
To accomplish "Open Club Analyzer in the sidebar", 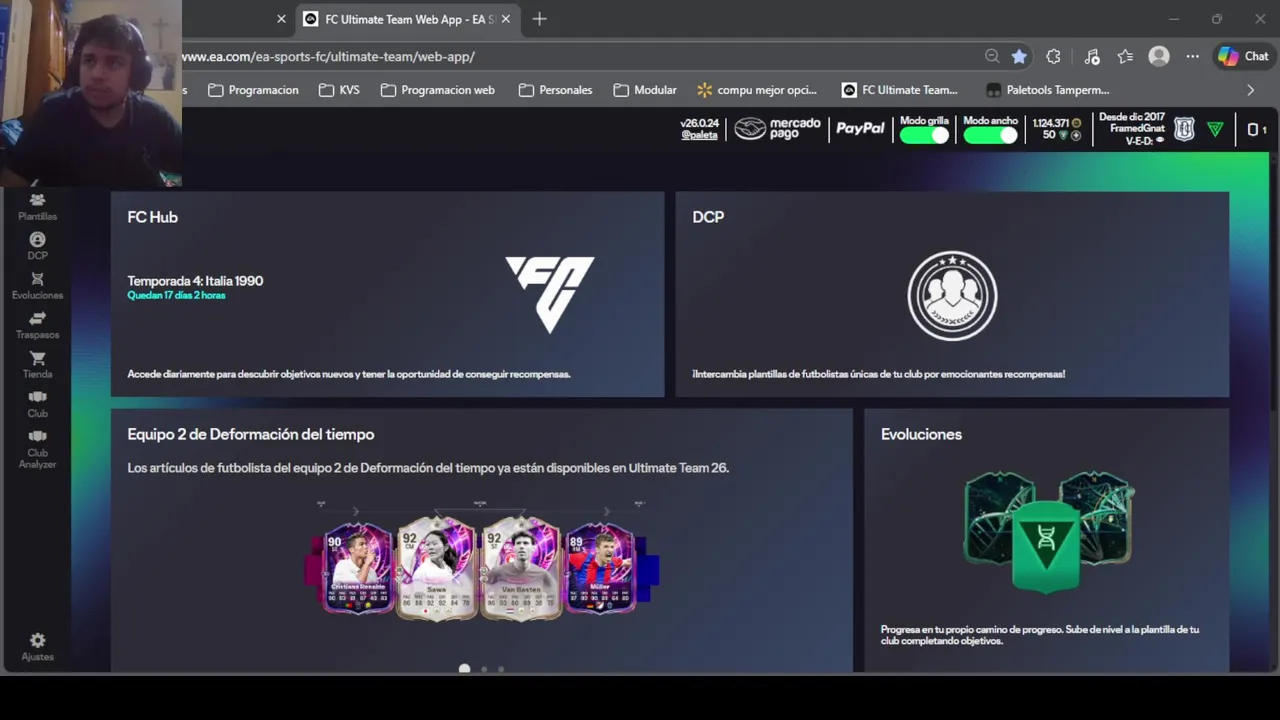I will pos(37,451).
